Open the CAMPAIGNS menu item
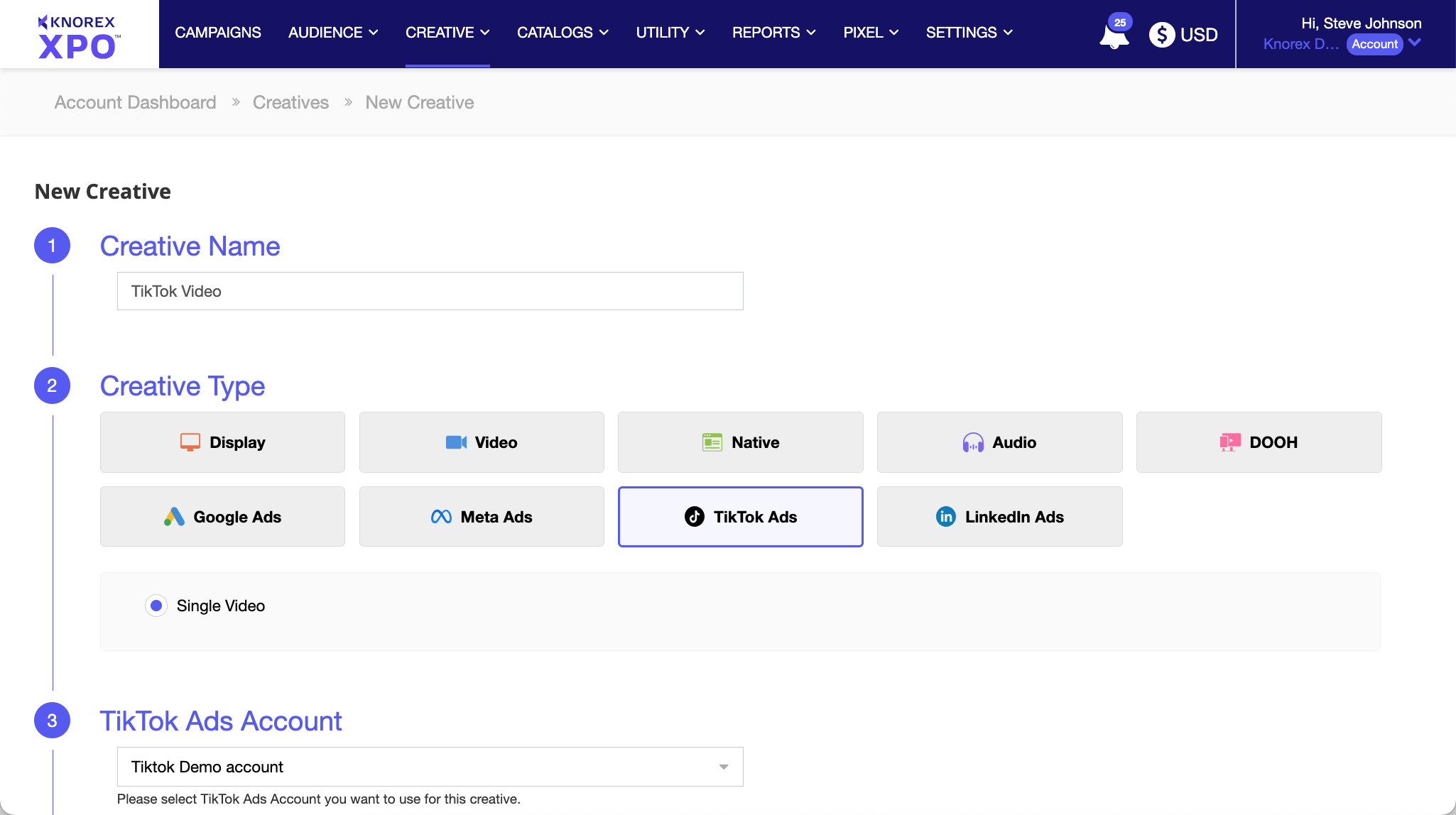Viewport: 1456px width, 815px height. click(218, 33)
